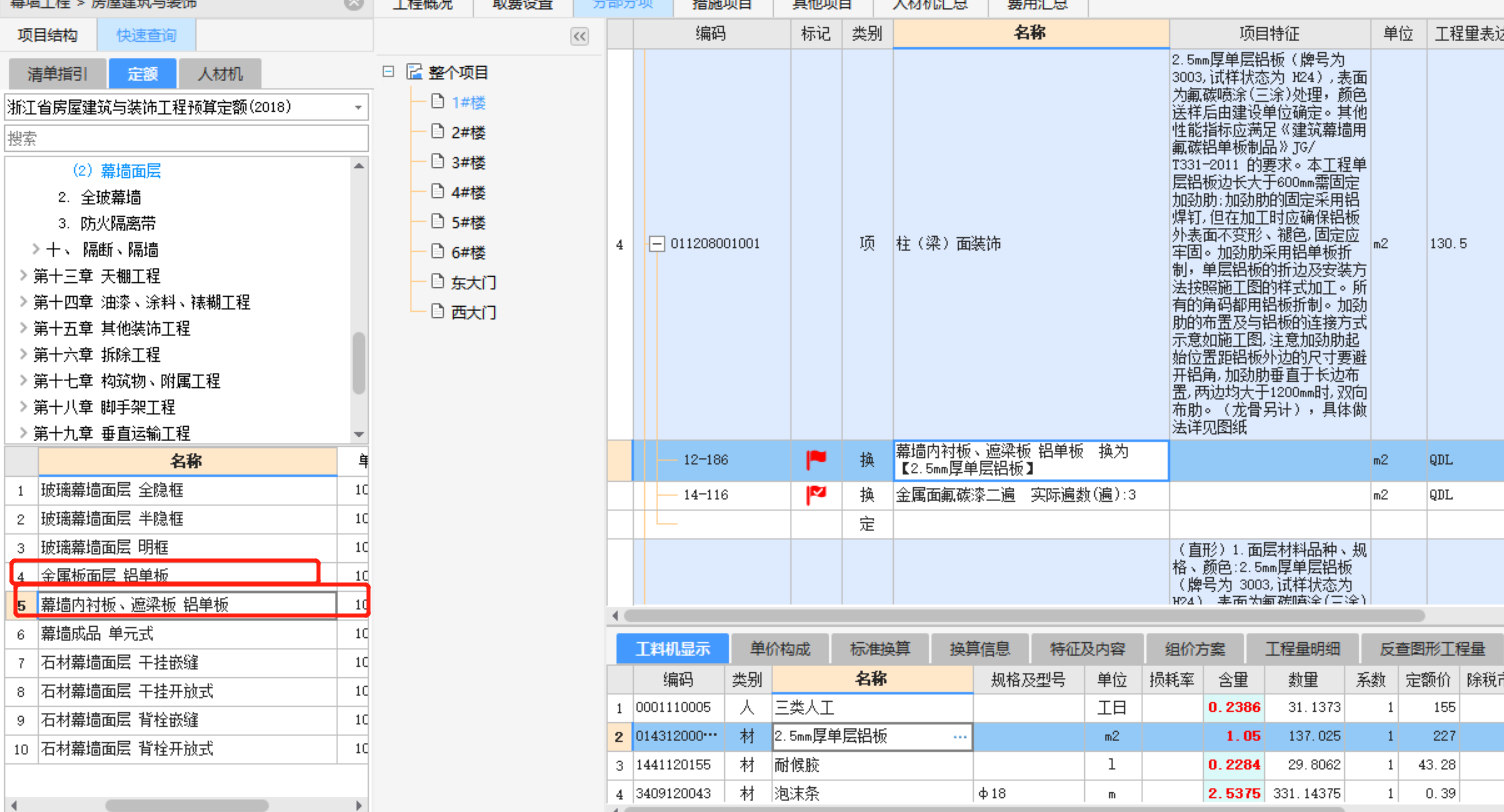Select the 玻璃幕墙面层 全隐框 row
The image size is (1504, 812).
click(x=186, y=491)
